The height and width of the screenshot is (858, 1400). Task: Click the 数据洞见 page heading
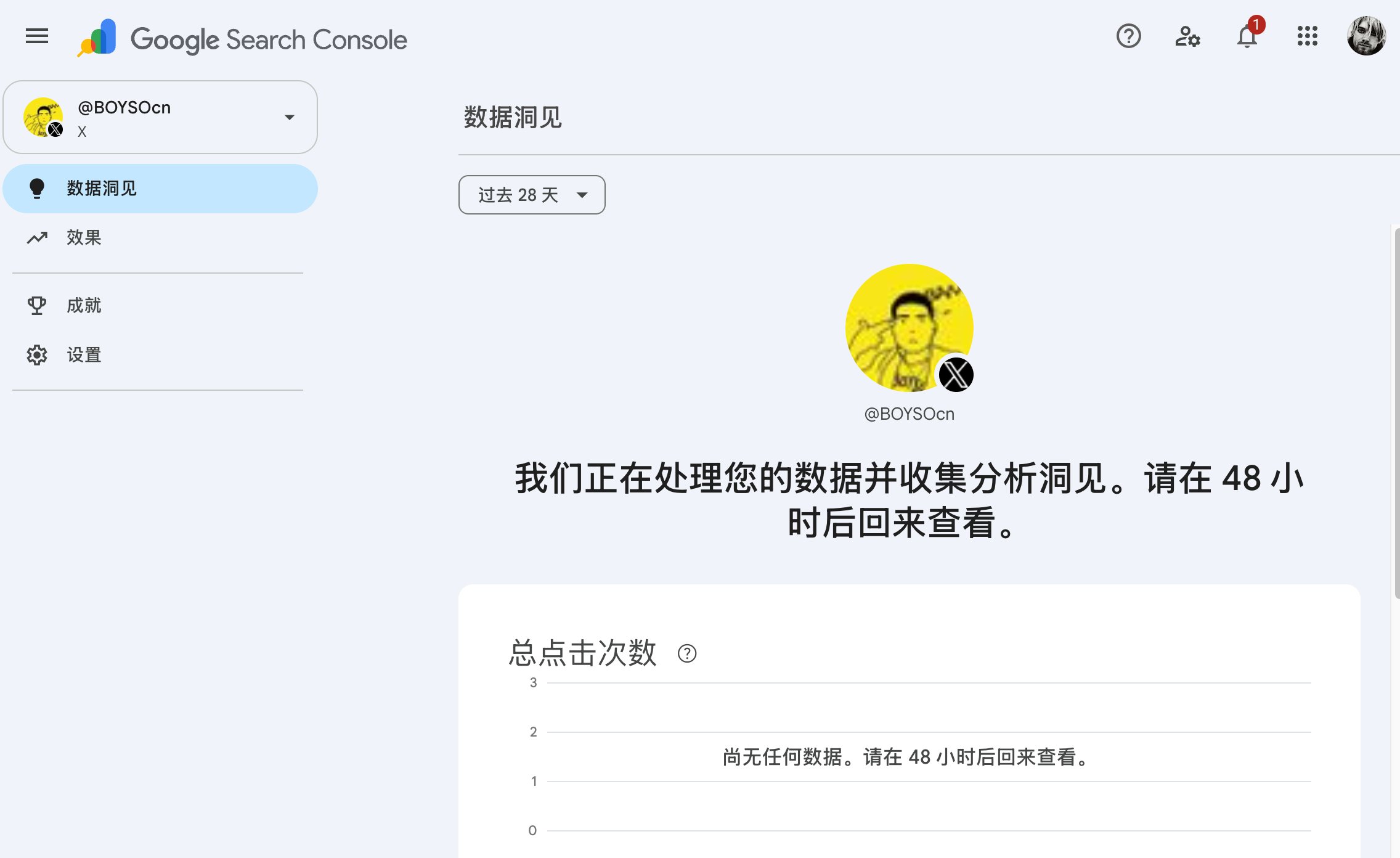[513, 117]
